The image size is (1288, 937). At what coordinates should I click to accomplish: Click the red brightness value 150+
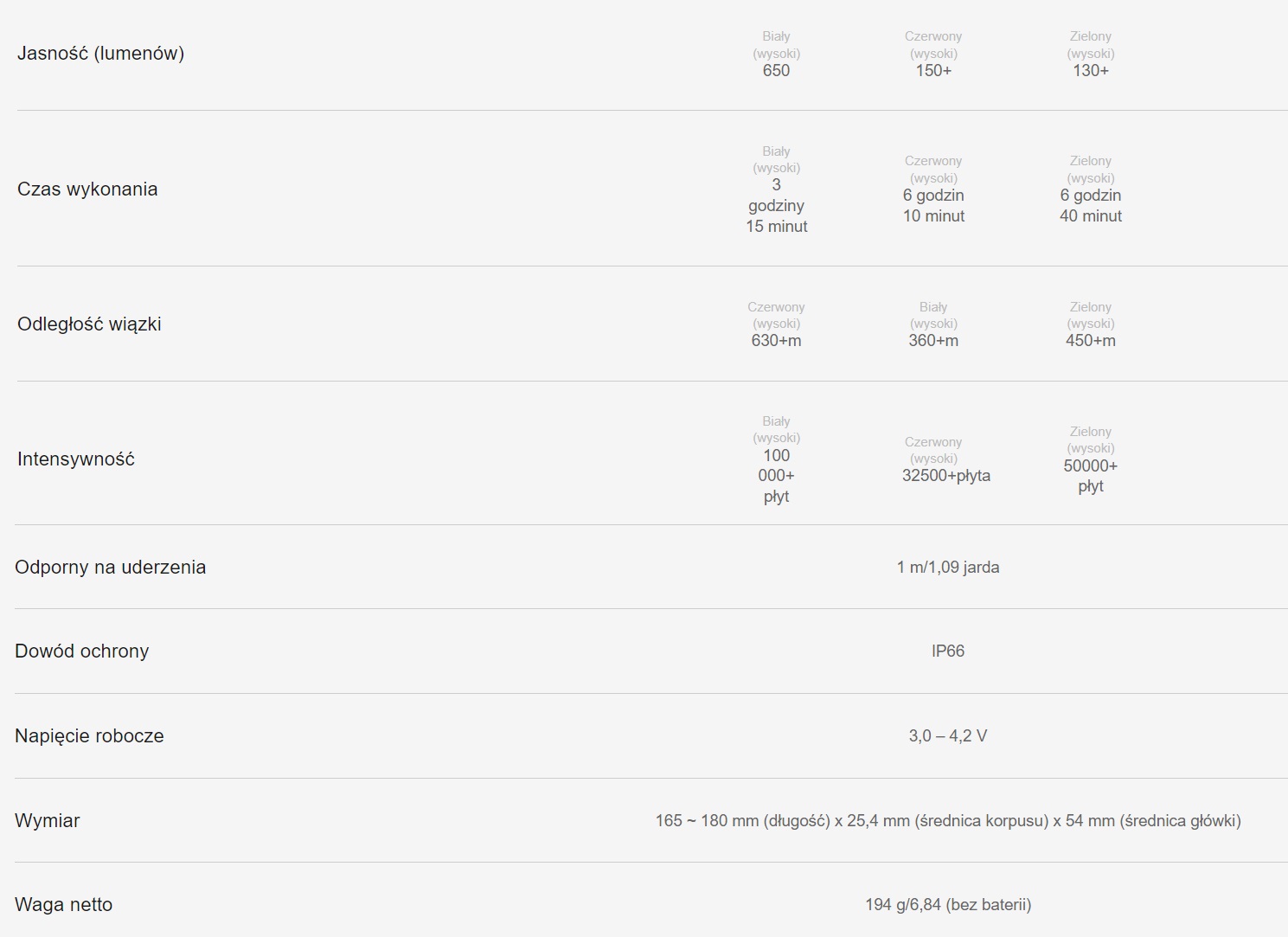click(933, 71)
